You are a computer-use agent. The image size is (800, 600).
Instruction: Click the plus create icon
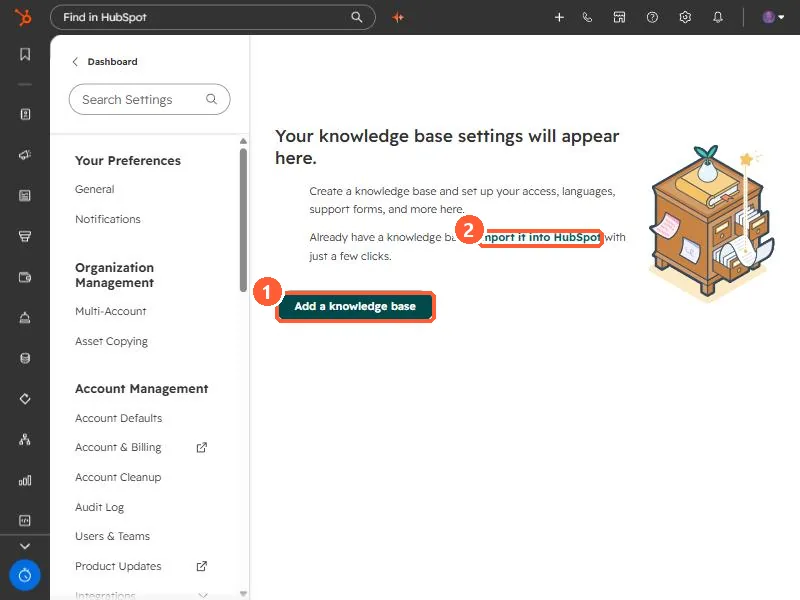click(559, 17)
